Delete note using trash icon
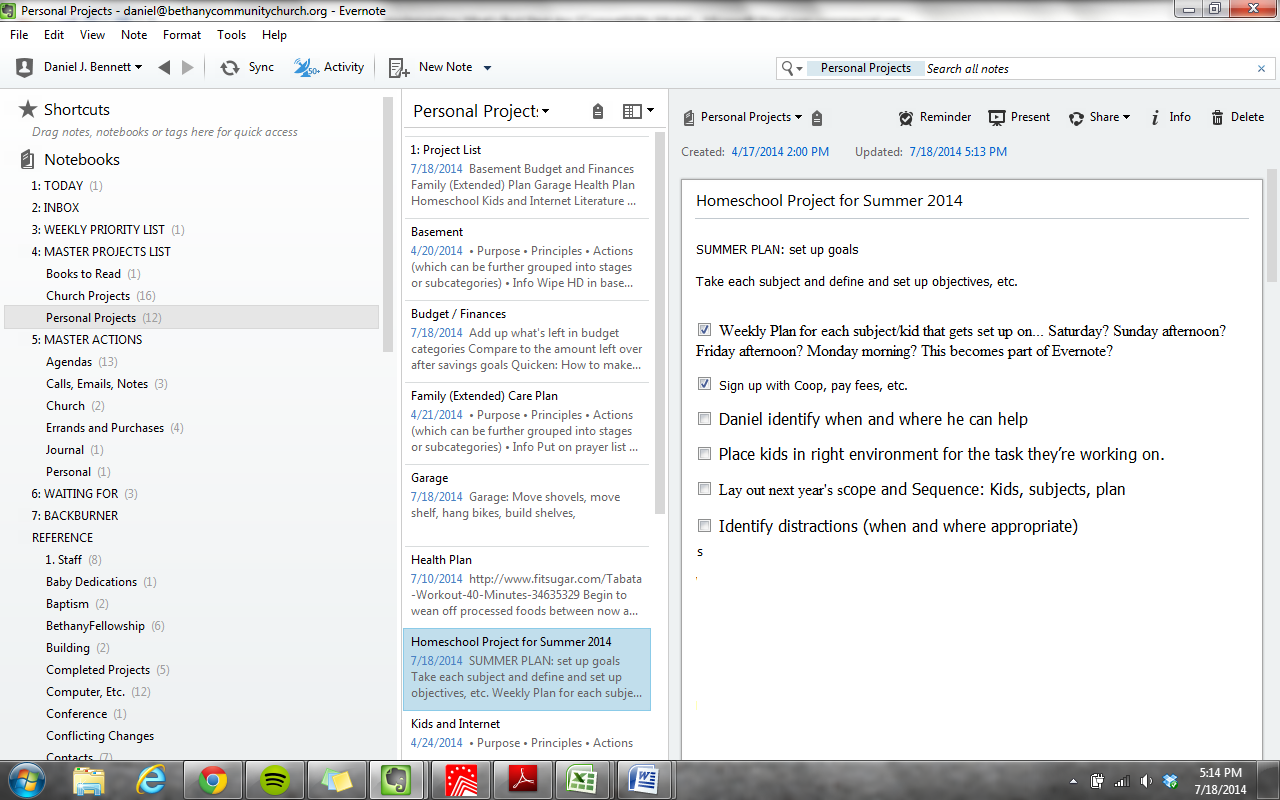 click(x=1217, y=117)
